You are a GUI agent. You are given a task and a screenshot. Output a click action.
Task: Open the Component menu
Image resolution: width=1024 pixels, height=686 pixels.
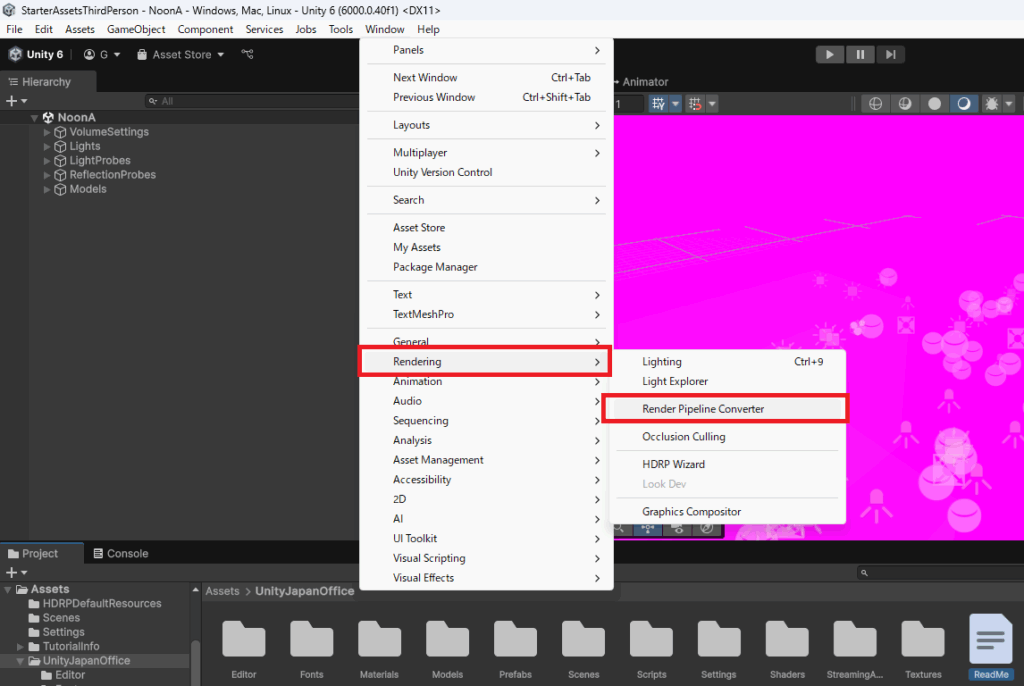[x=205, y=29]
